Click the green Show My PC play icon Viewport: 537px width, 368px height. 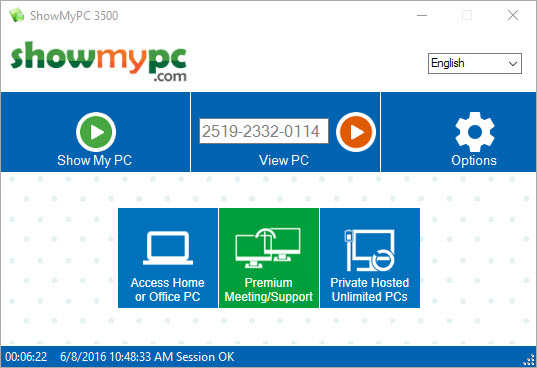96,132
